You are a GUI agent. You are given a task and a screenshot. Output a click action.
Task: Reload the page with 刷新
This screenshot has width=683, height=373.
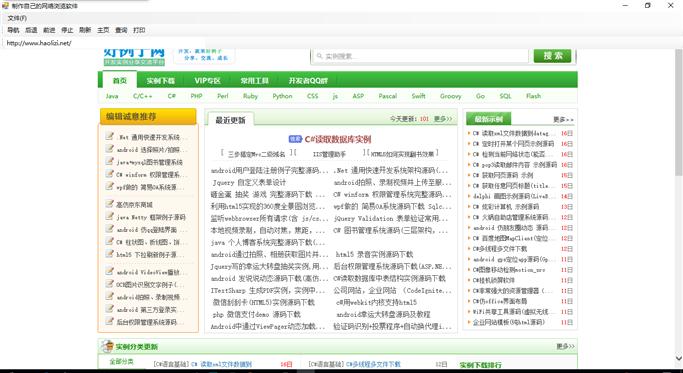[x=85, y=30]
